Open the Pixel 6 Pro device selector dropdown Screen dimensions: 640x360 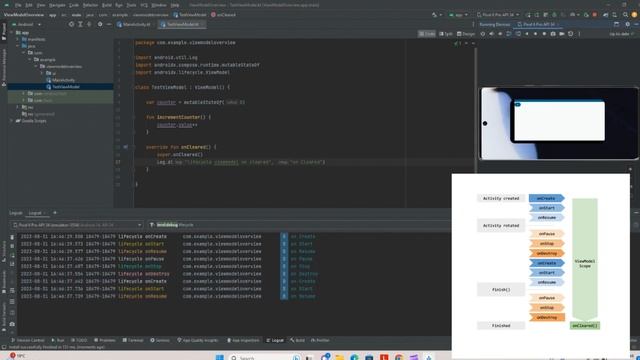(498, 15)
